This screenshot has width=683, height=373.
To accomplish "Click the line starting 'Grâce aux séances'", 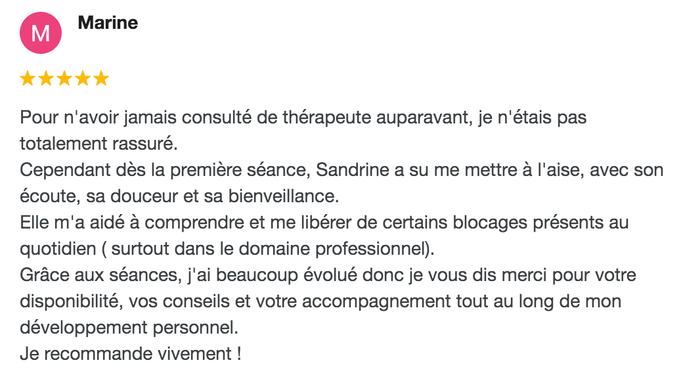I will (x=328, y=275).
